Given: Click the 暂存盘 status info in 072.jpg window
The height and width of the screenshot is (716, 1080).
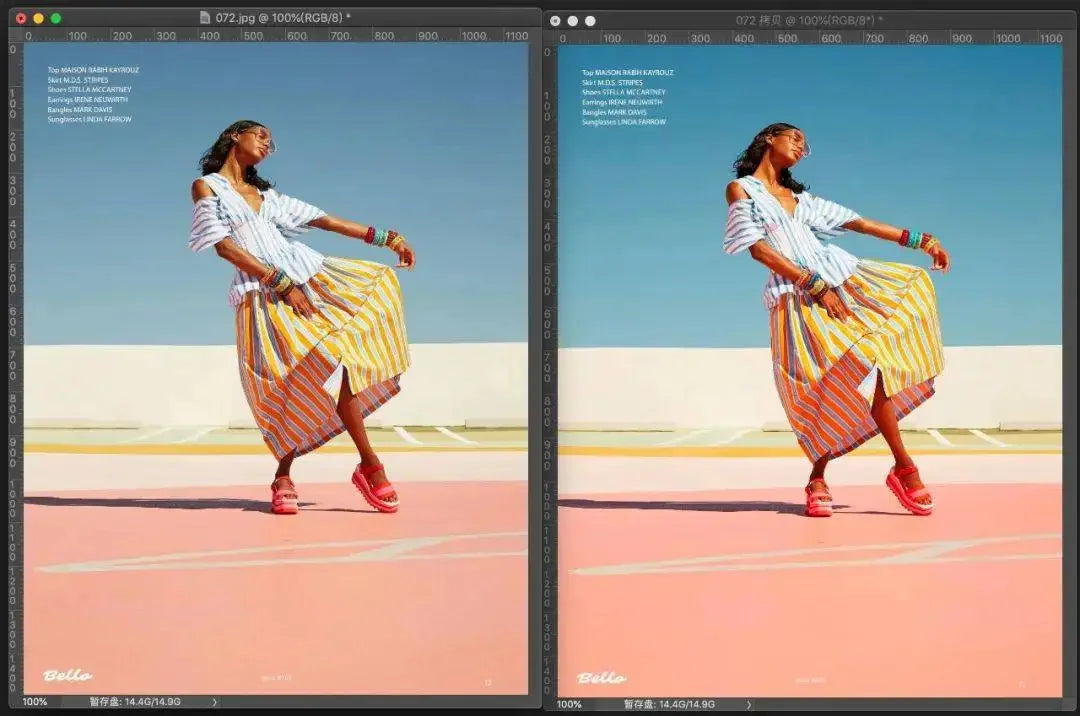Looking at the screenshot, I should tap(135, 702).
